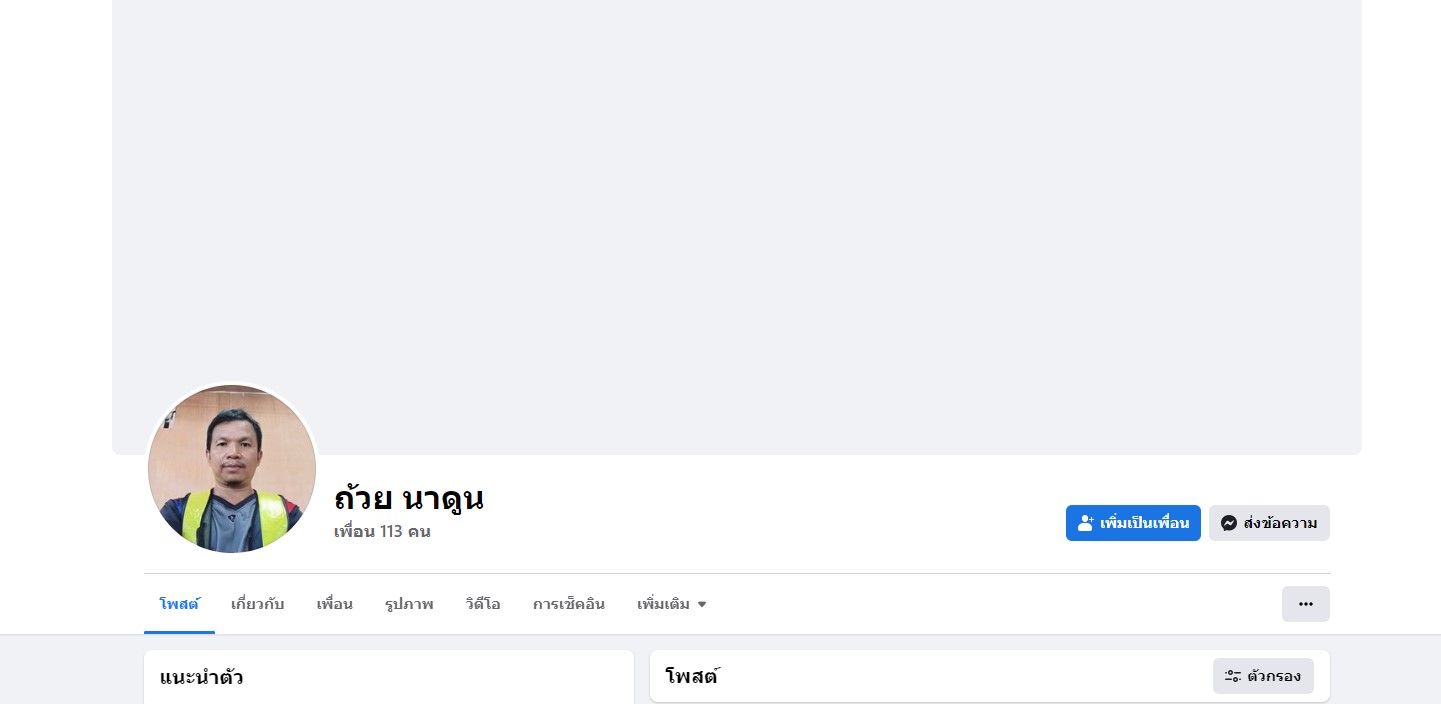Image resolution: width=1441 pixels, height=704 pixels.
Task: Open the three-dots more options menu
Action: click(x=1305, y=604)
